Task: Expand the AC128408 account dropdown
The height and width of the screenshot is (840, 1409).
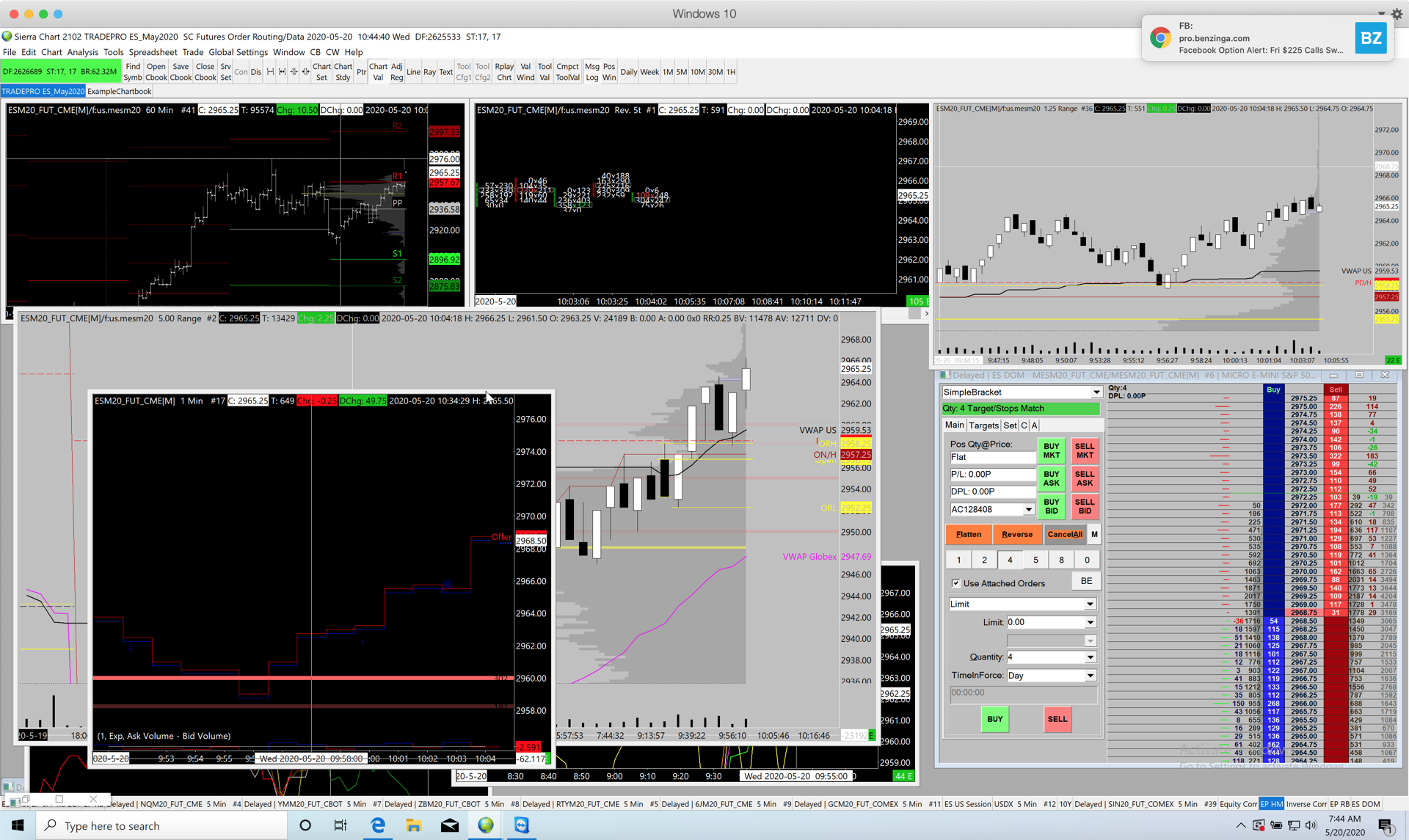Action: (x=1028, y=509)
